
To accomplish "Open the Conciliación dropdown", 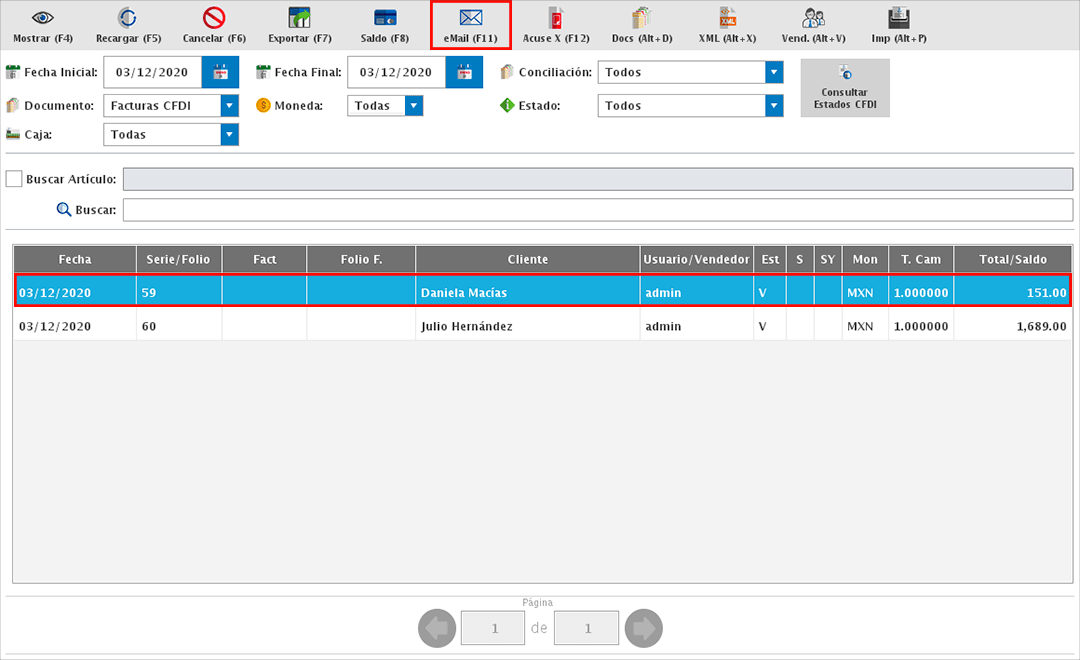I will [x=773, y=72].
